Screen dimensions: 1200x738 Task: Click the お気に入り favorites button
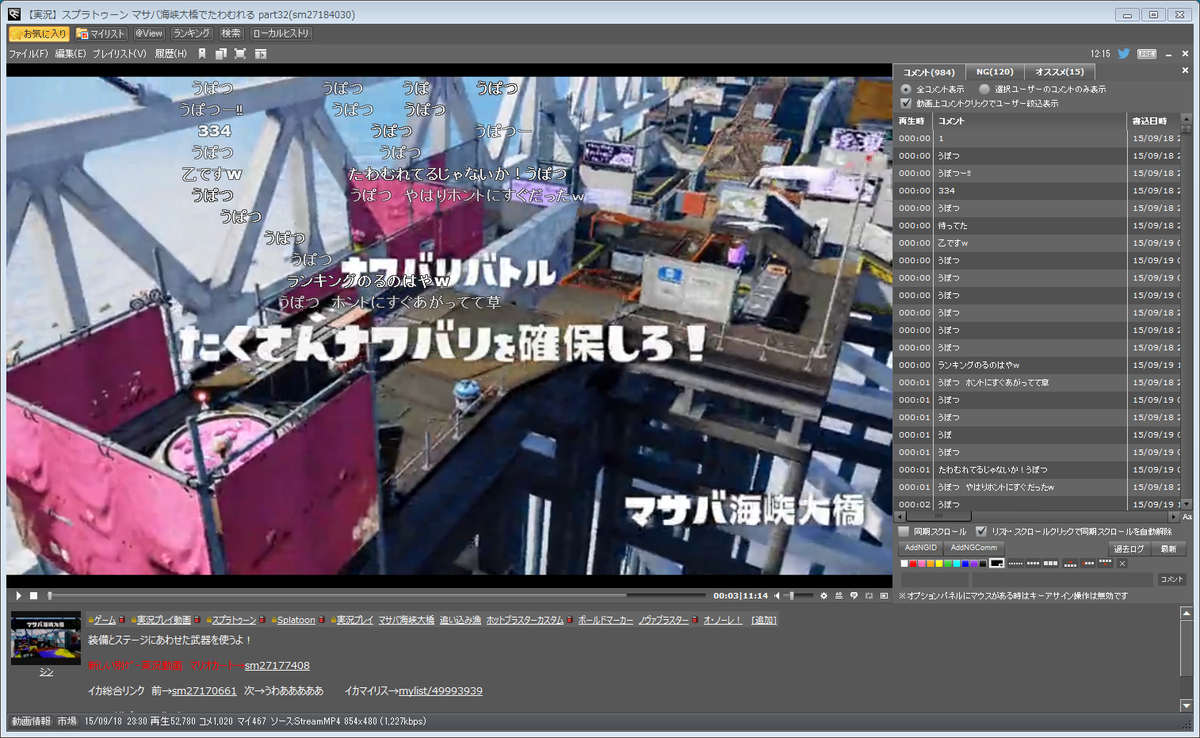pyautogui.click(x=38, y=33)
